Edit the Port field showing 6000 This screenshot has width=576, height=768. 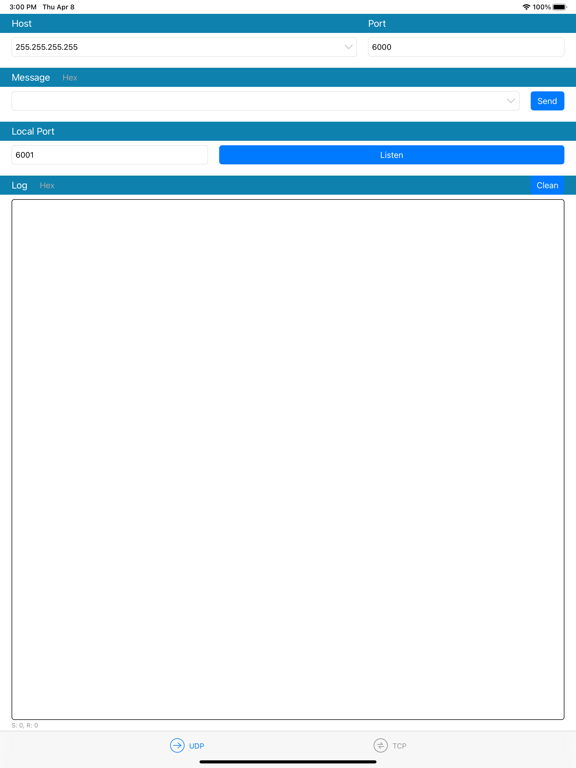pos(466,47)
